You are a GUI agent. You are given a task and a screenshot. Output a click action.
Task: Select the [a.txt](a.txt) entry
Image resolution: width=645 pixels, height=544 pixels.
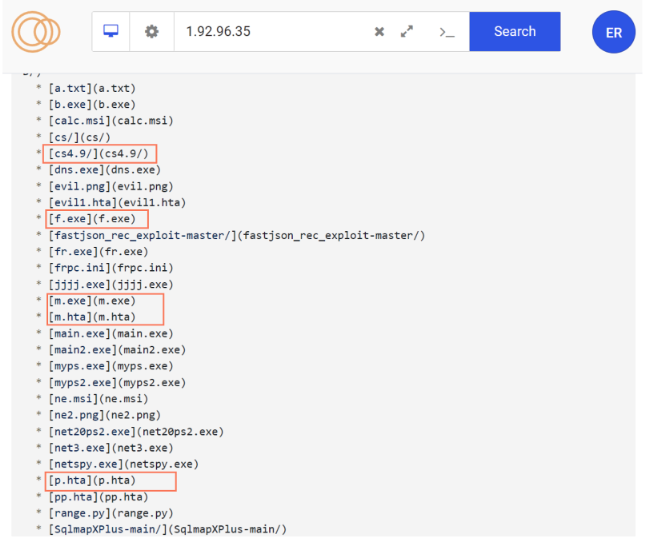(92, 88)
